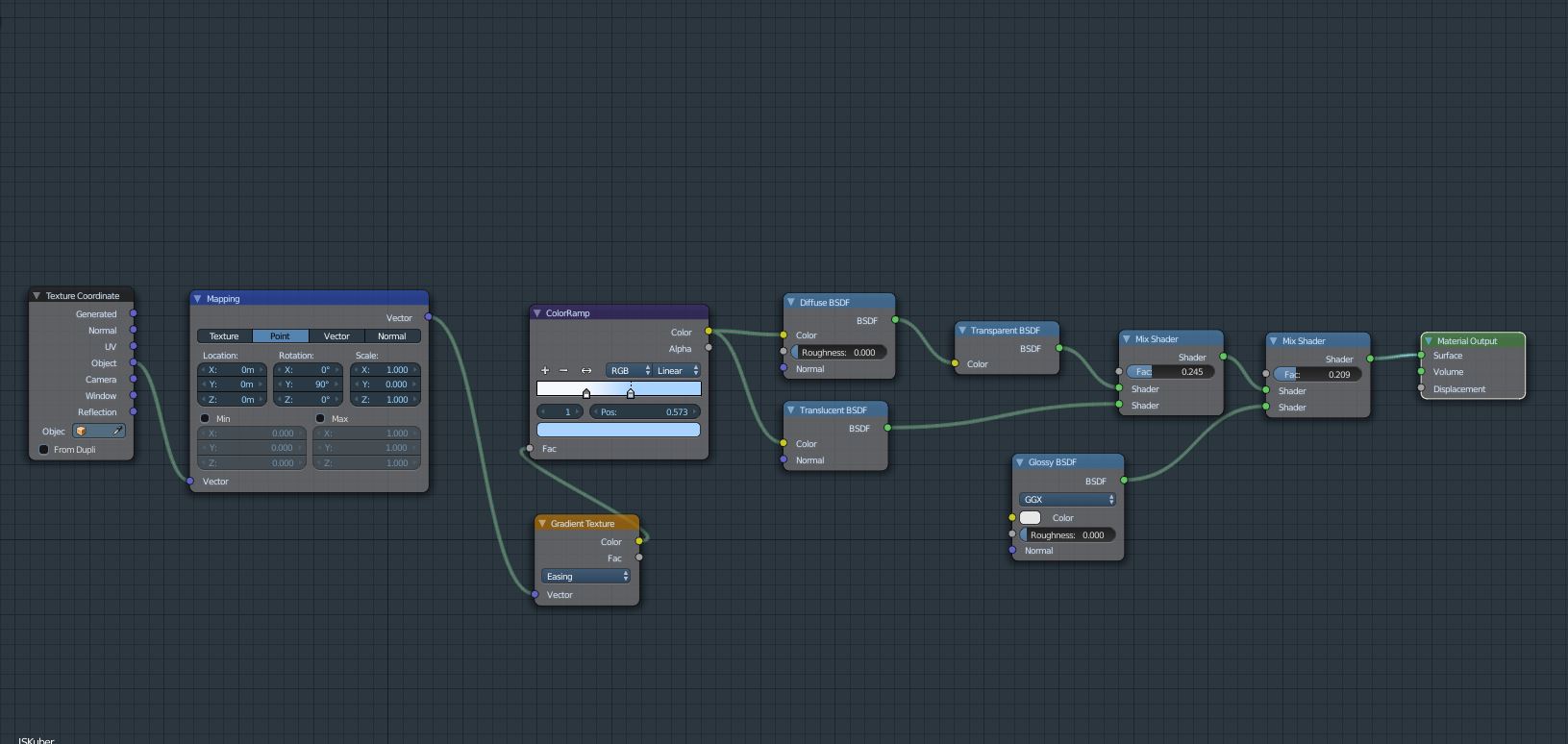
Task: Collapse the Translucent BSDF node
Action: pyautogui.click(x=790, y=410)
